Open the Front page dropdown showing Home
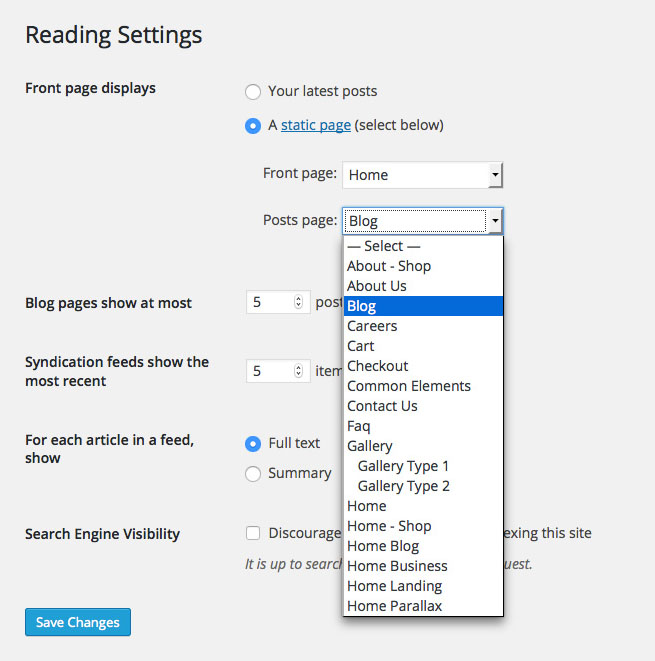The width and height of the screenshot is (655, 661). coord(423,175)
